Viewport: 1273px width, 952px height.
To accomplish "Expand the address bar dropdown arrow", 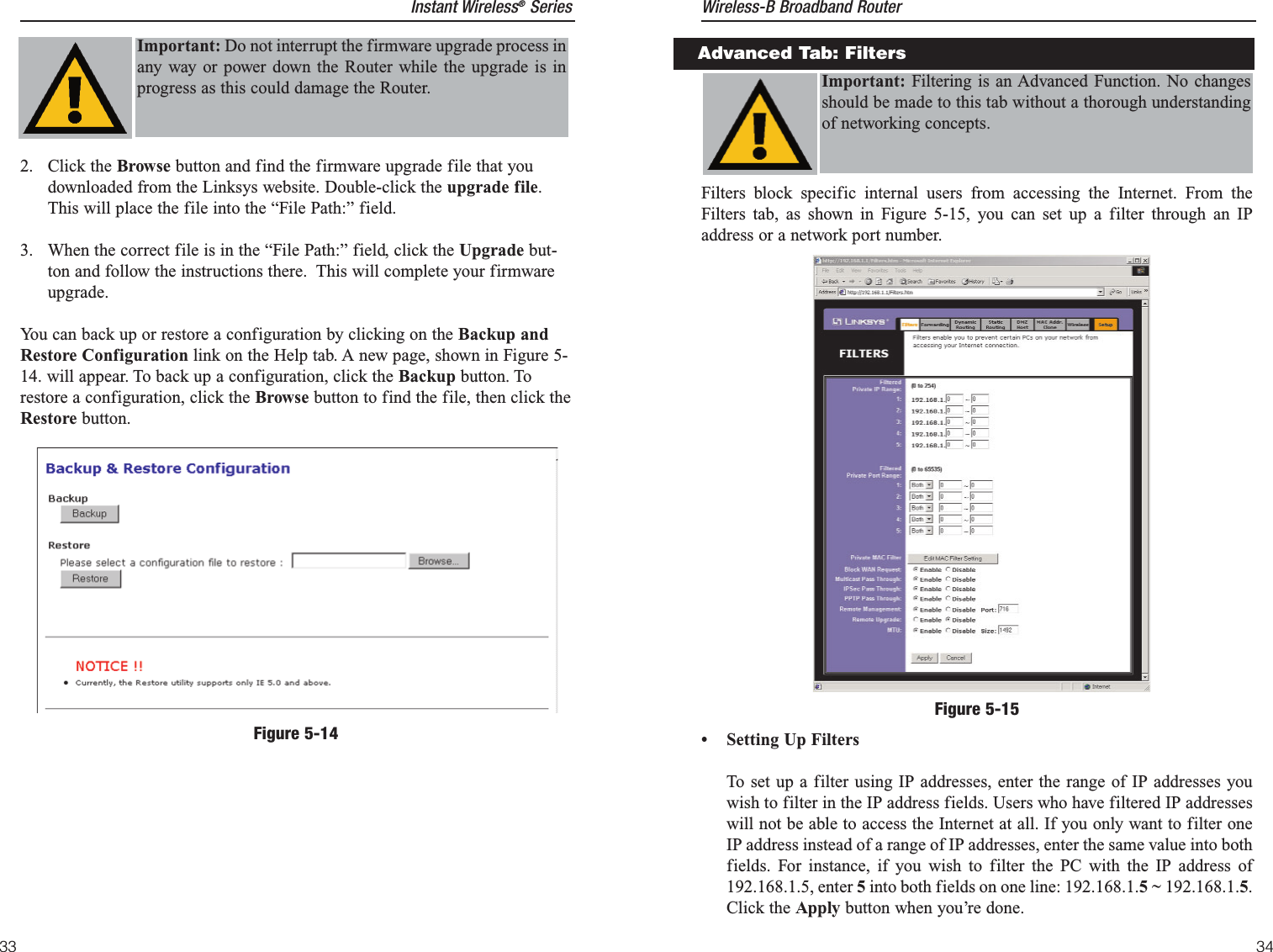I will tap(1101, 292).
